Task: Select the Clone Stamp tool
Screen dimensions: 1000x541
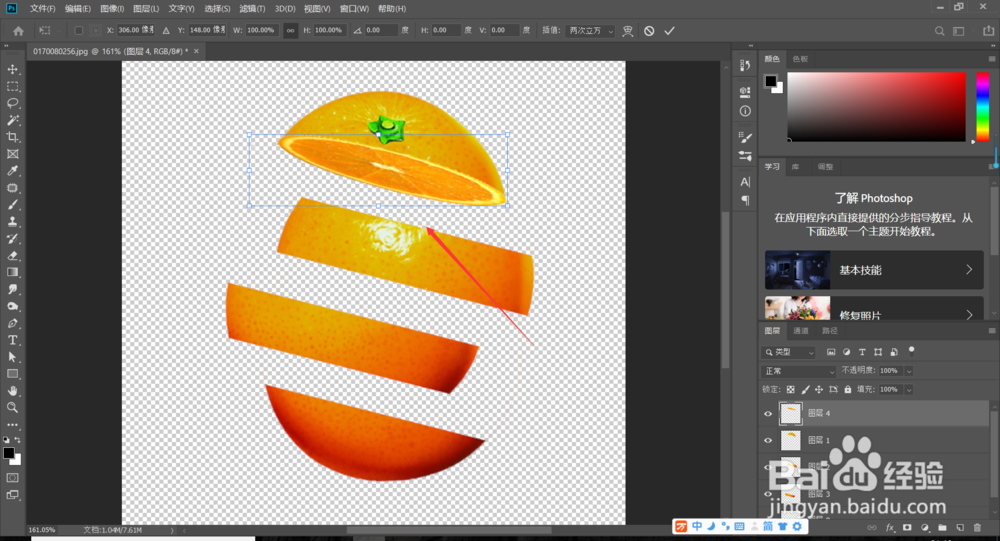Action: (13, 221)
